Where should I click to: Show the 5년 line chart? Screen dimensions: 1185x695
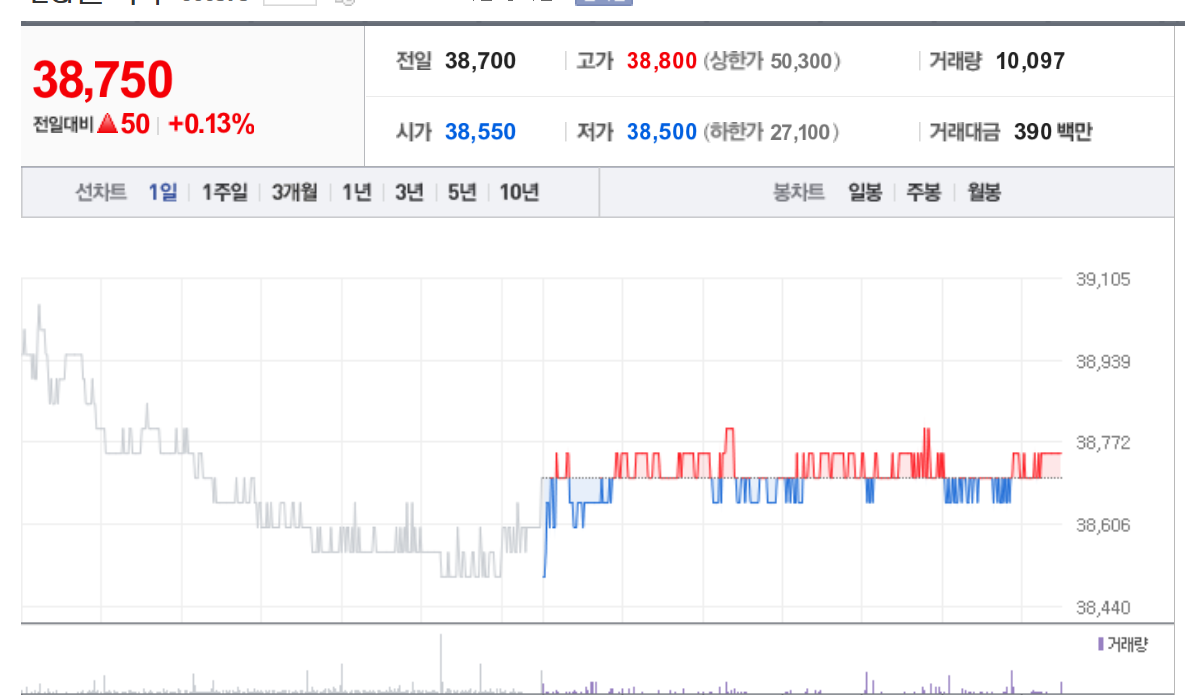pos(462,193)
